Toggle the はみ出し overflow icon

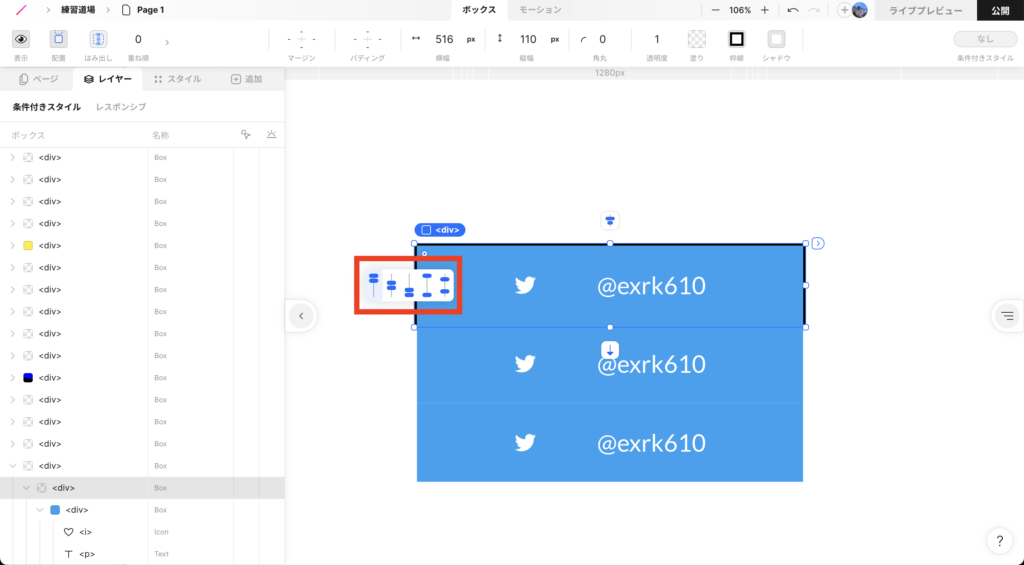click(x=98, y=39)
